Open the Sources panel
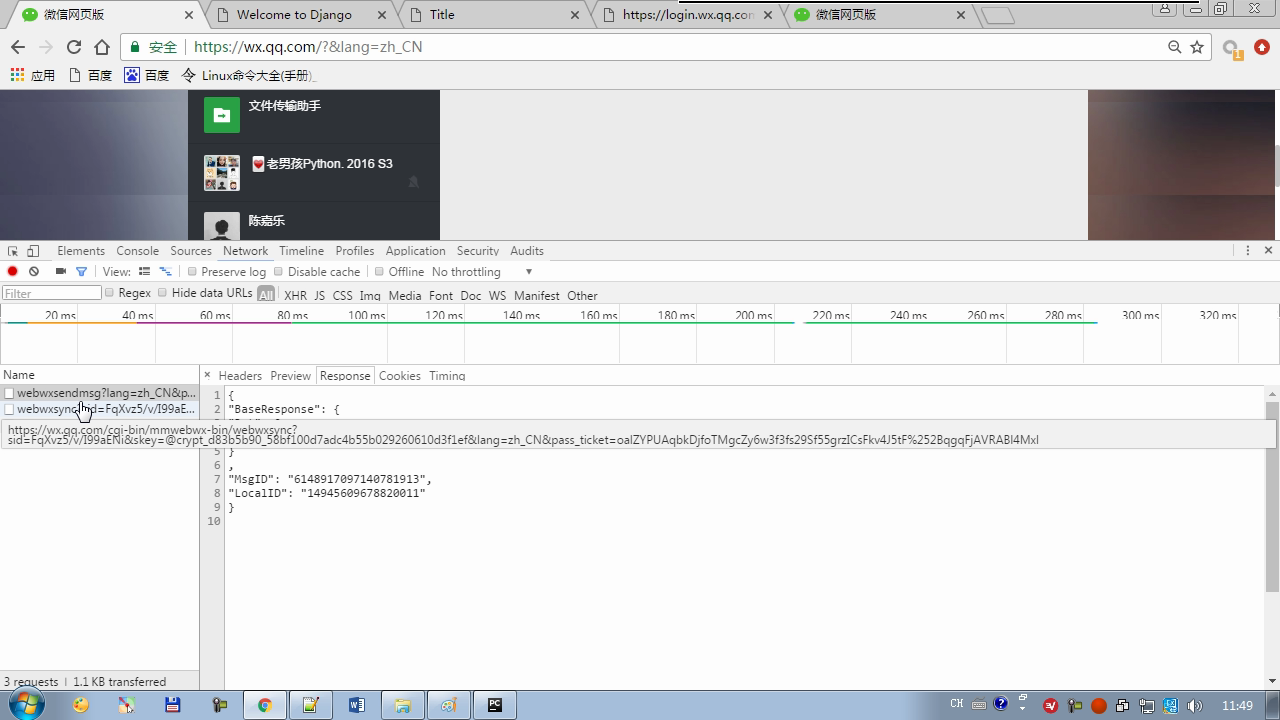The image size is (1280, 720). 191,251
